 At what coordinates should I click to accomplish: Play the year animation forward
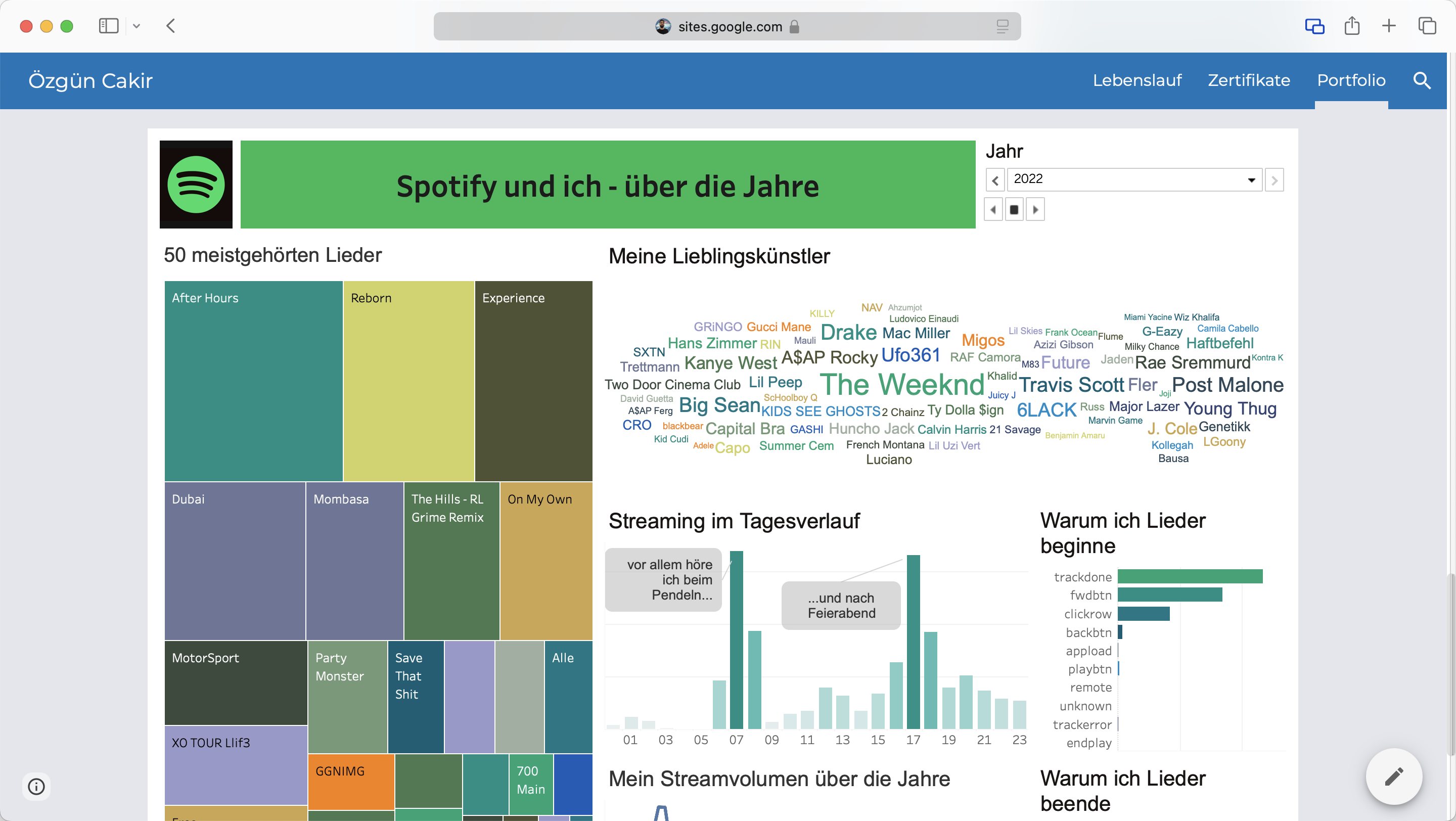tap(1035, 210)
